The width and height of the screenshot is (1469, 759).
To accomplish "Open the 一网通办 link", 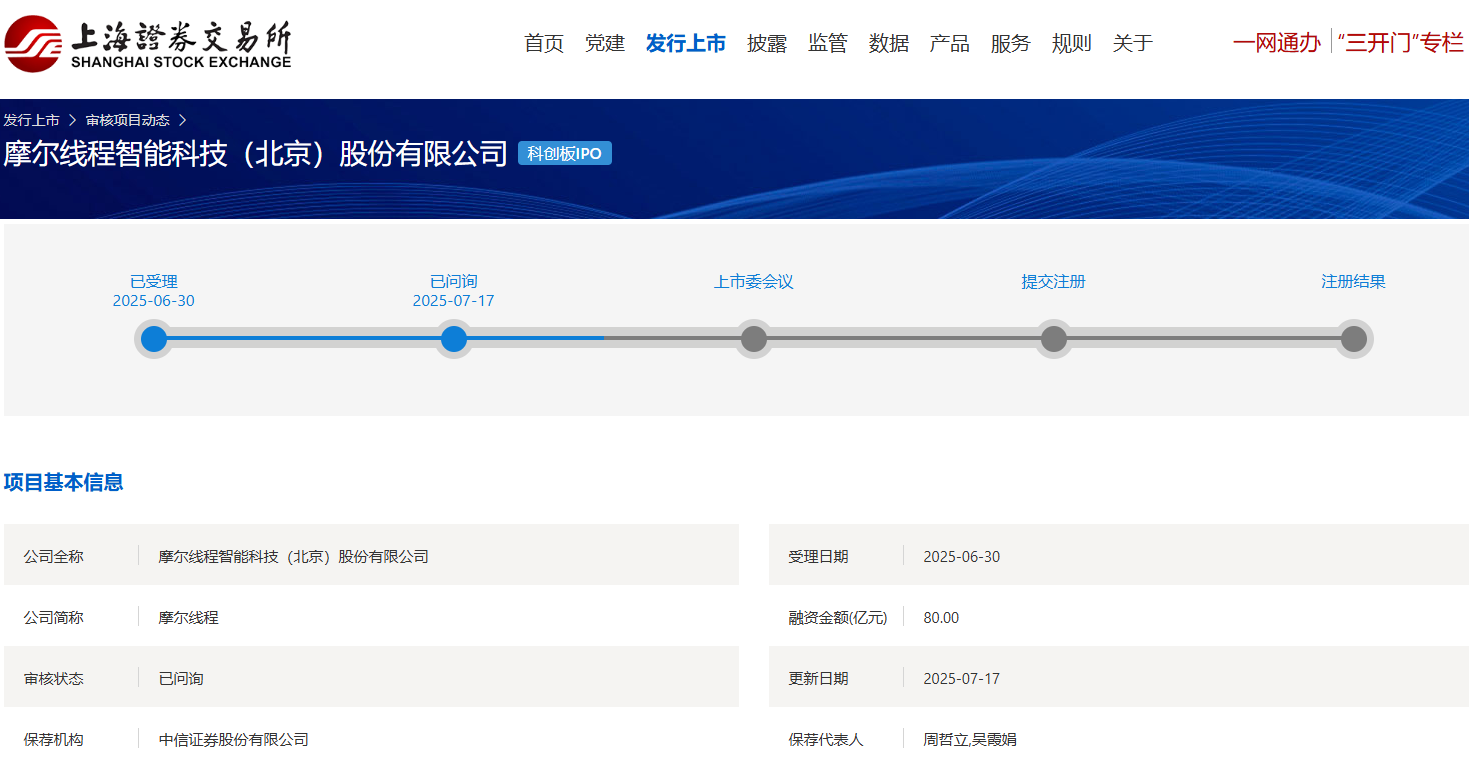I will tap(1277, 43).
